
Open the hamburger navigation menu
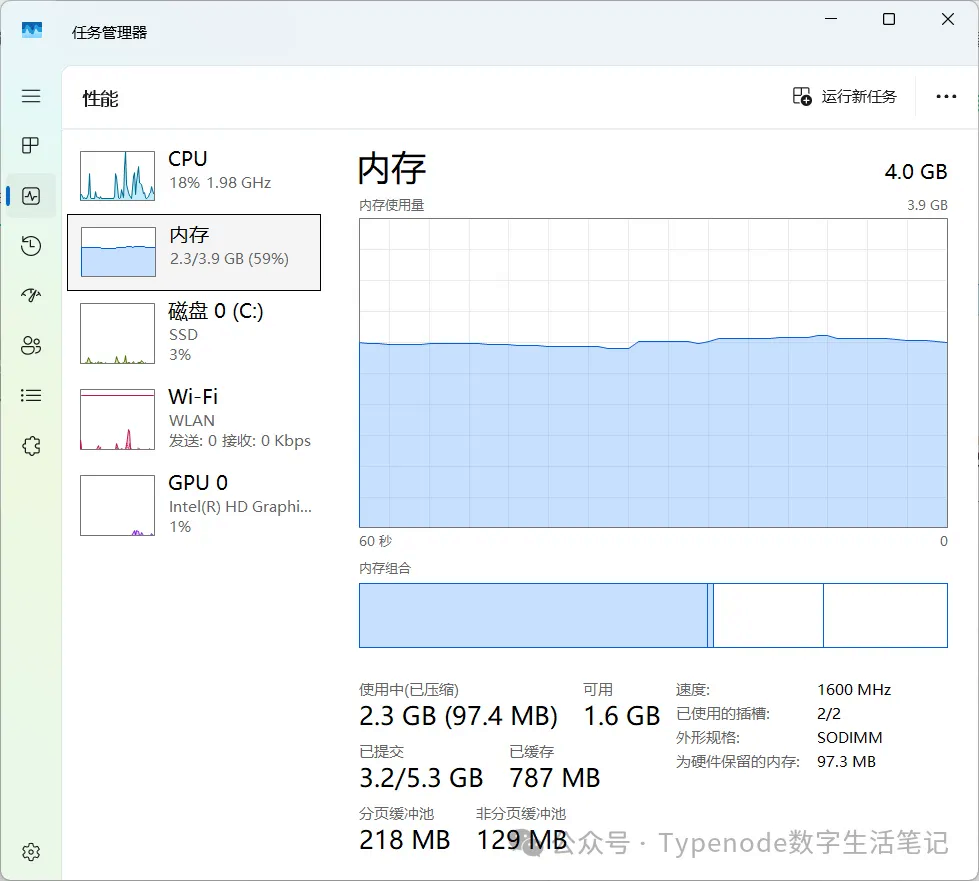[x=31, y=96]
